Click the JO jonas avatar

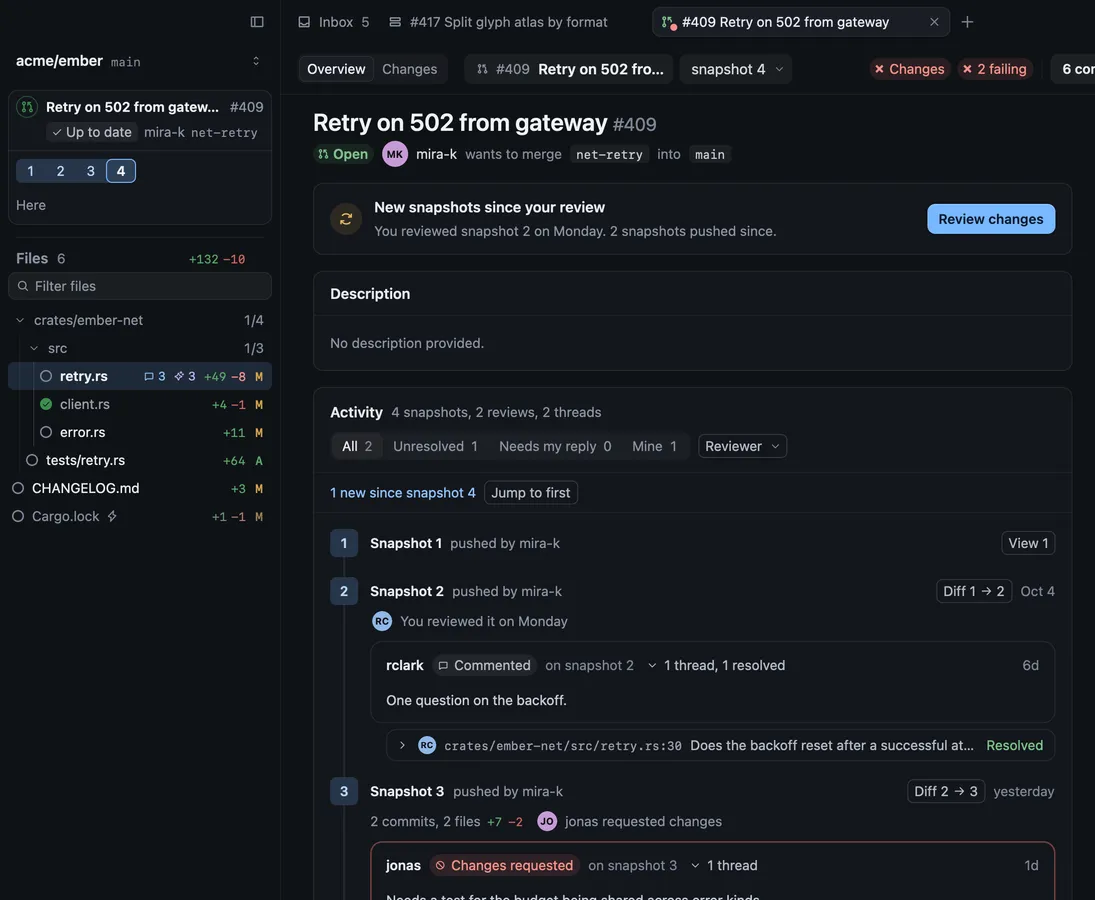(547, 822)
